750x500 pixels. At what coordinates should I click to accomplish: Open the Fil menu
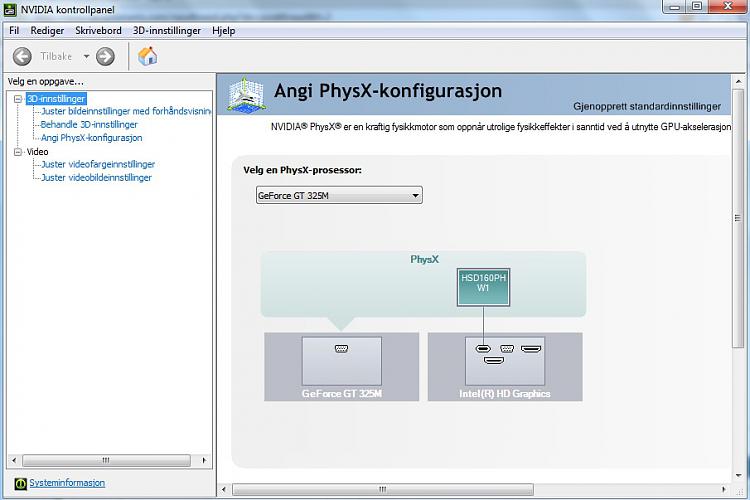14,31
